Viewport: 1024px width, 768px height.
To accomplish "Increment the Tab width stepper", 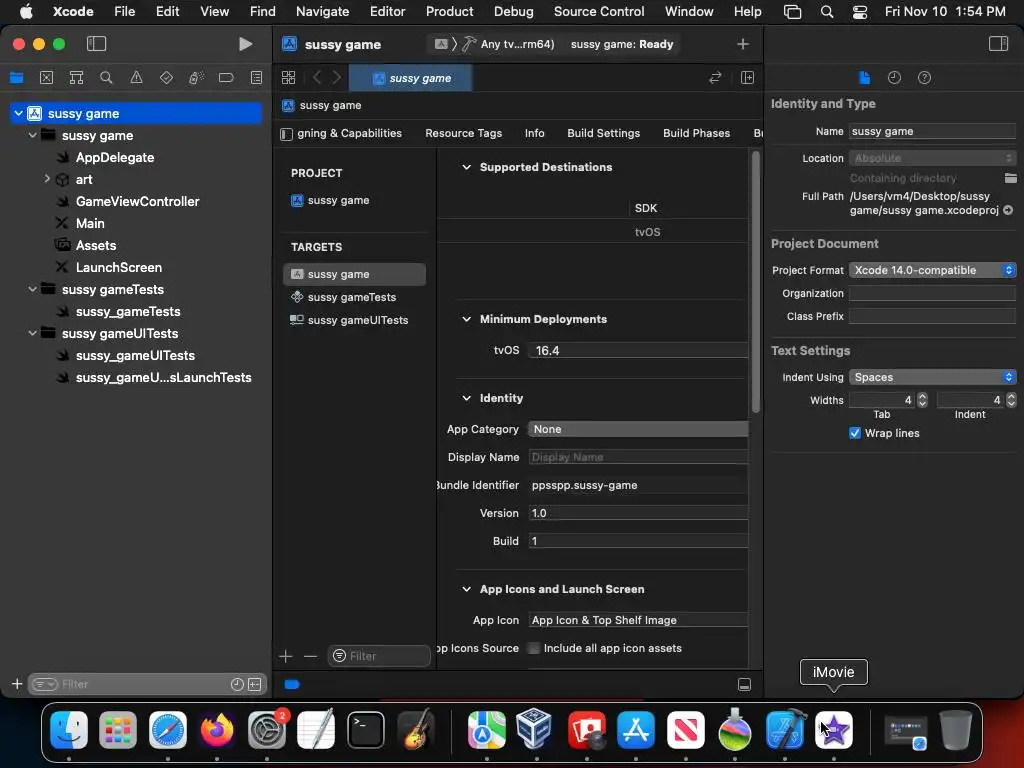I will 922,396.
